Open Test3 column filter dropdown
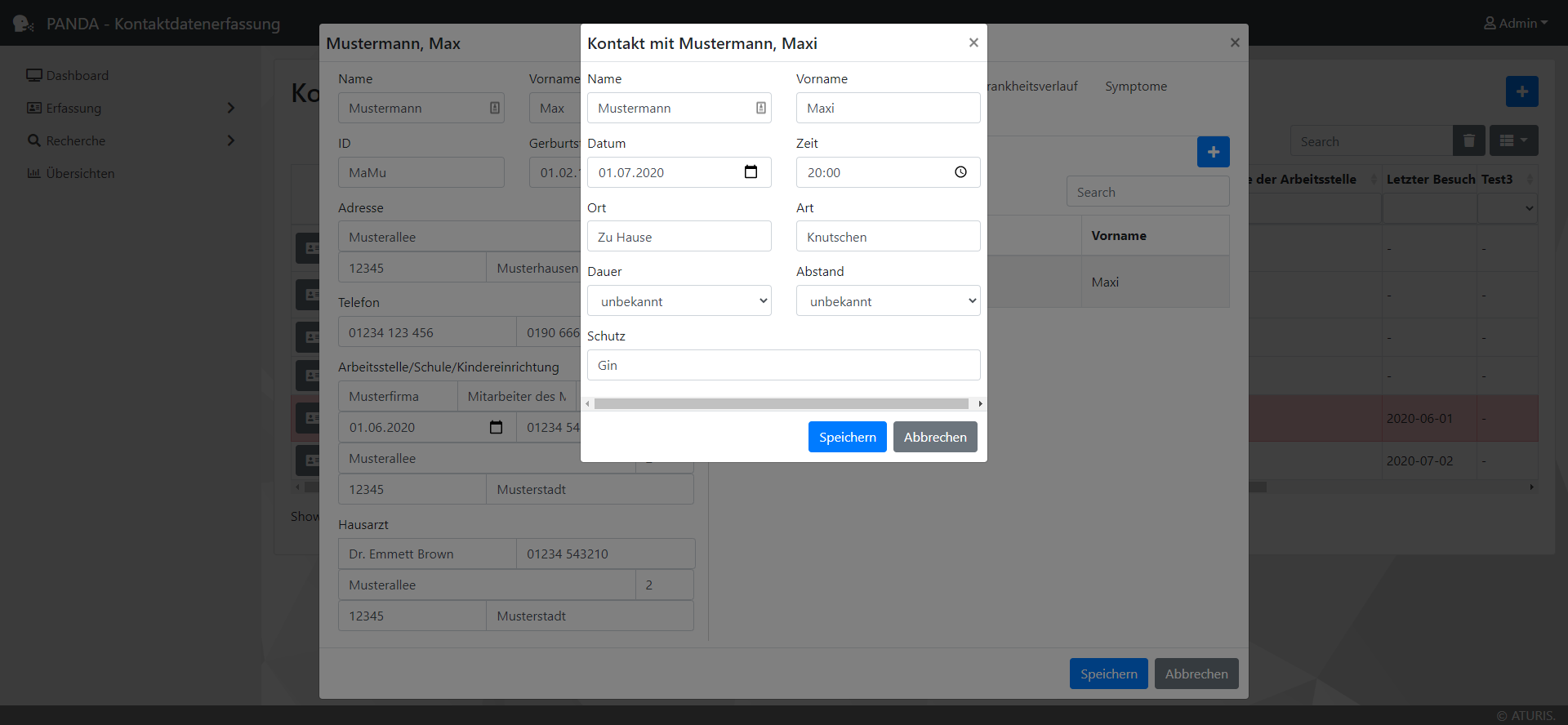Viewport: 1568px width, 725px height. tap(1508, 208)
